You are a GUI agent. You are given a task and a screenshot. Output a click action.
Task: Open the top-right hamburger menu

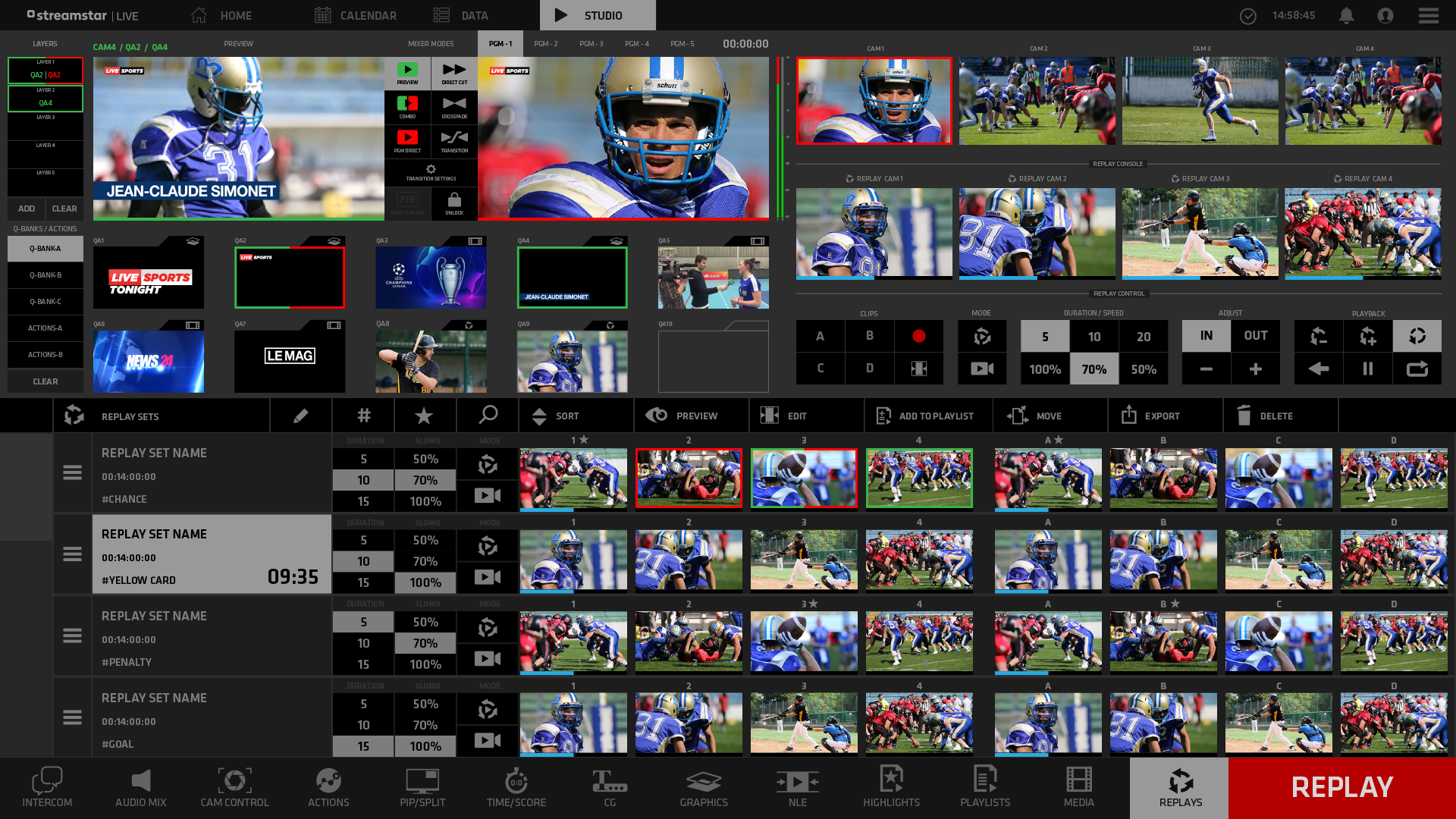(1428, 15)
